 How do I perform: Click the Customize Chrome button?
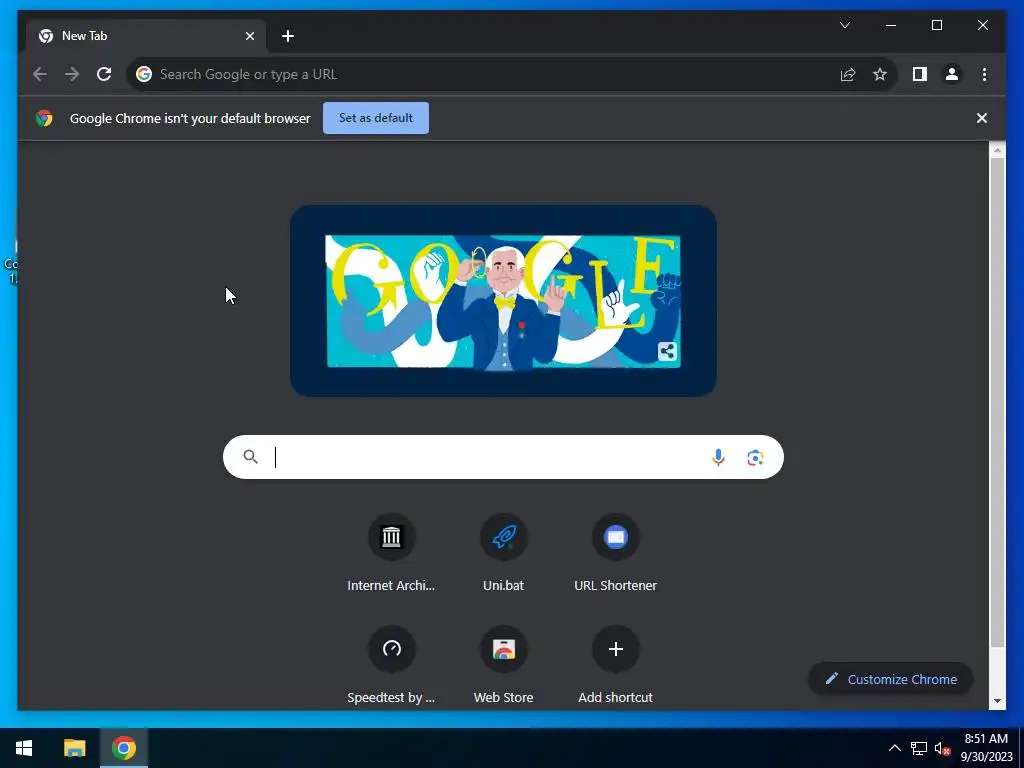(x=891, y=679)
